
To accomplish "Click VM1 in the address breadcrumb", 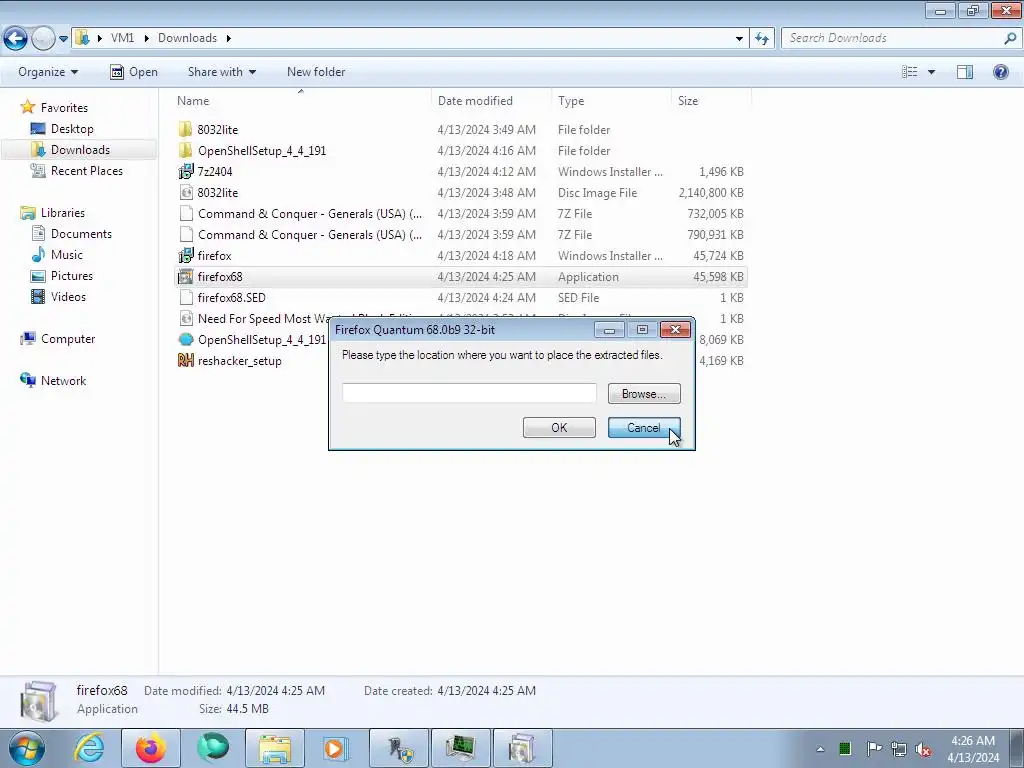I will click(122, 38).
